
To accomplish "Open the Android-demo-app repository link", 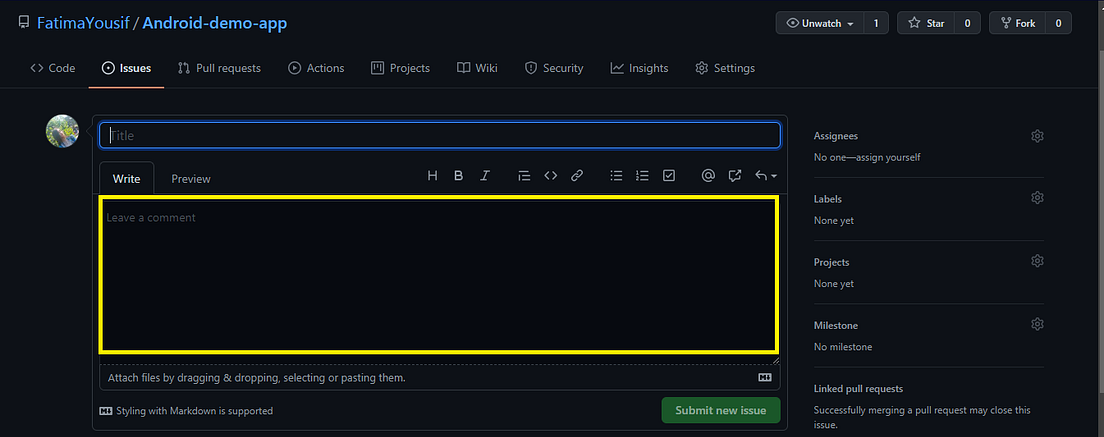I will point(215,23).
